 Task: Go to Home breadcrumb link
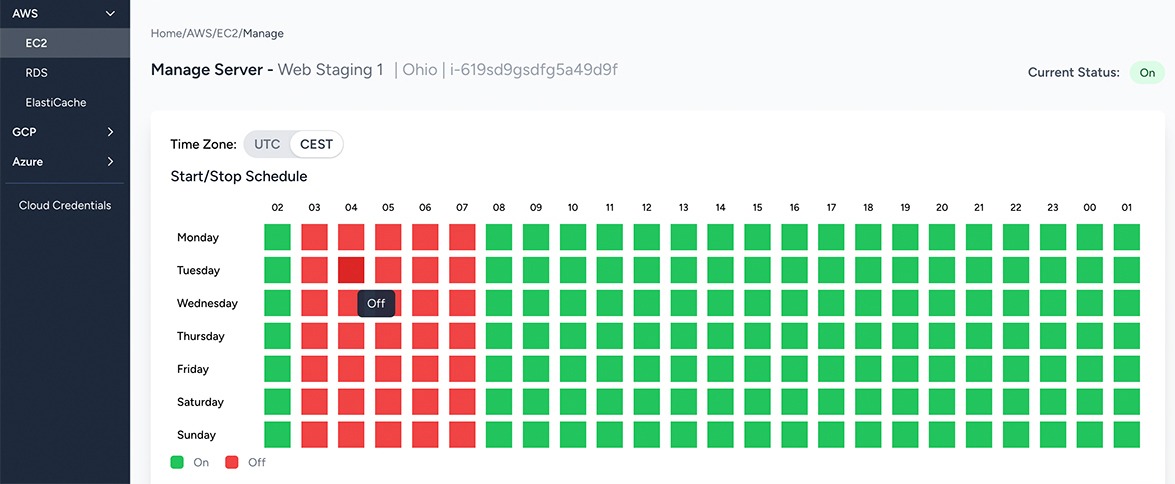click(166, 33)
